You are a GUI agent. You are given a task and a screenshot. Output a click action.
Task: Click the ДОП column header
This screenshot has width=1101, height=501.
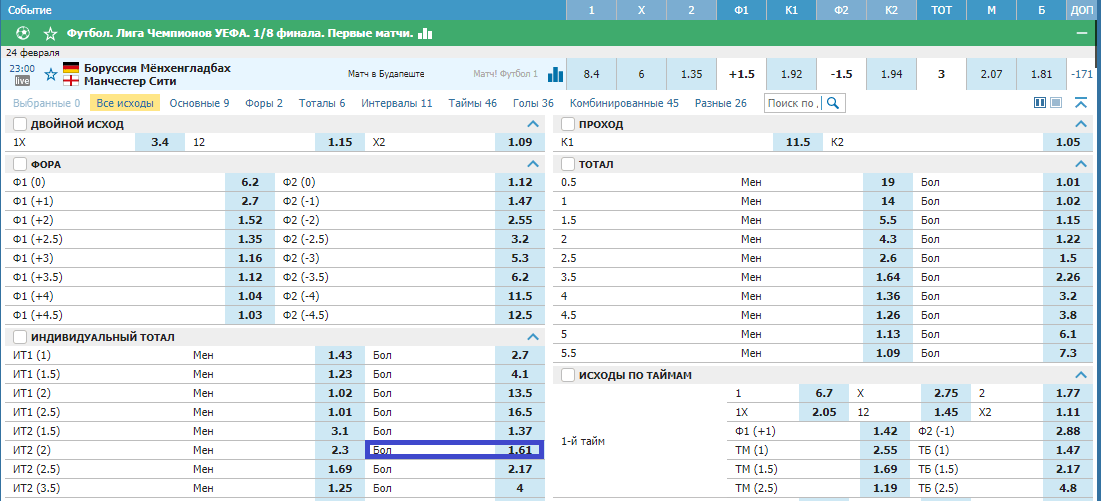1084,11
